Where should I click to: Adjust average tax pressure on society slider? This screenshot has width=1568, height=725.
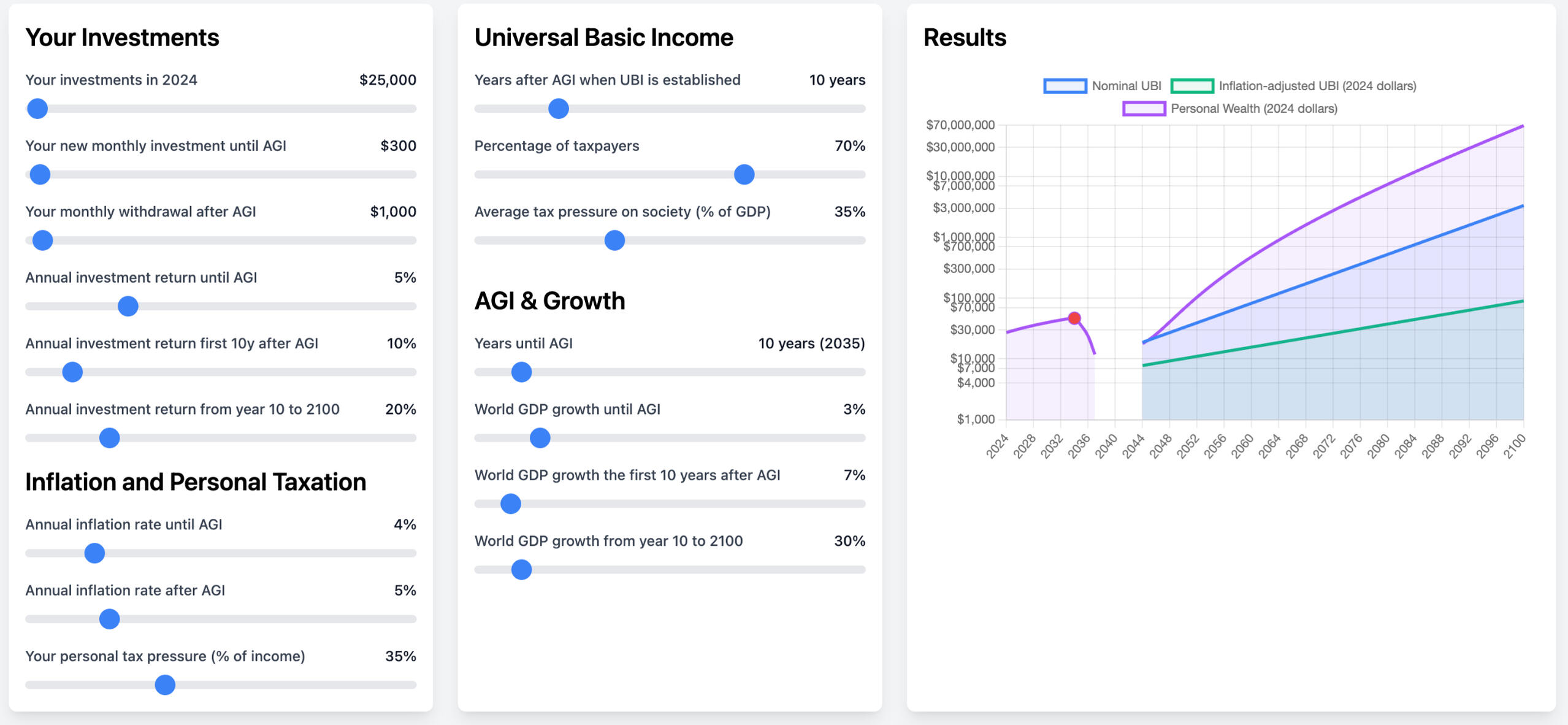(614, 240)
